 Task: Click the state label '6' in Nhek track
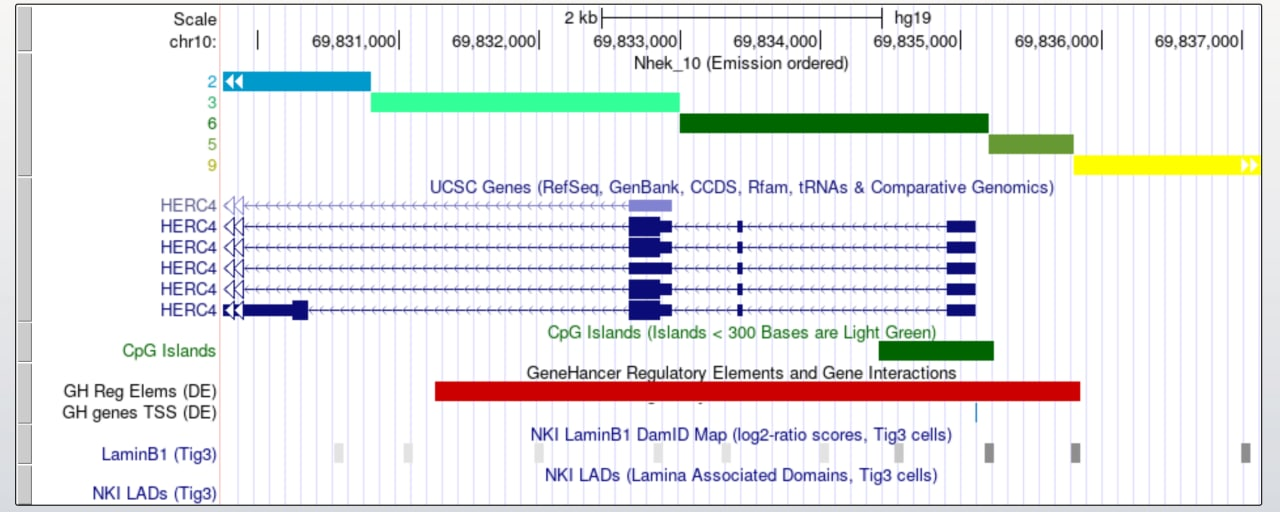[x=212, y=124]
